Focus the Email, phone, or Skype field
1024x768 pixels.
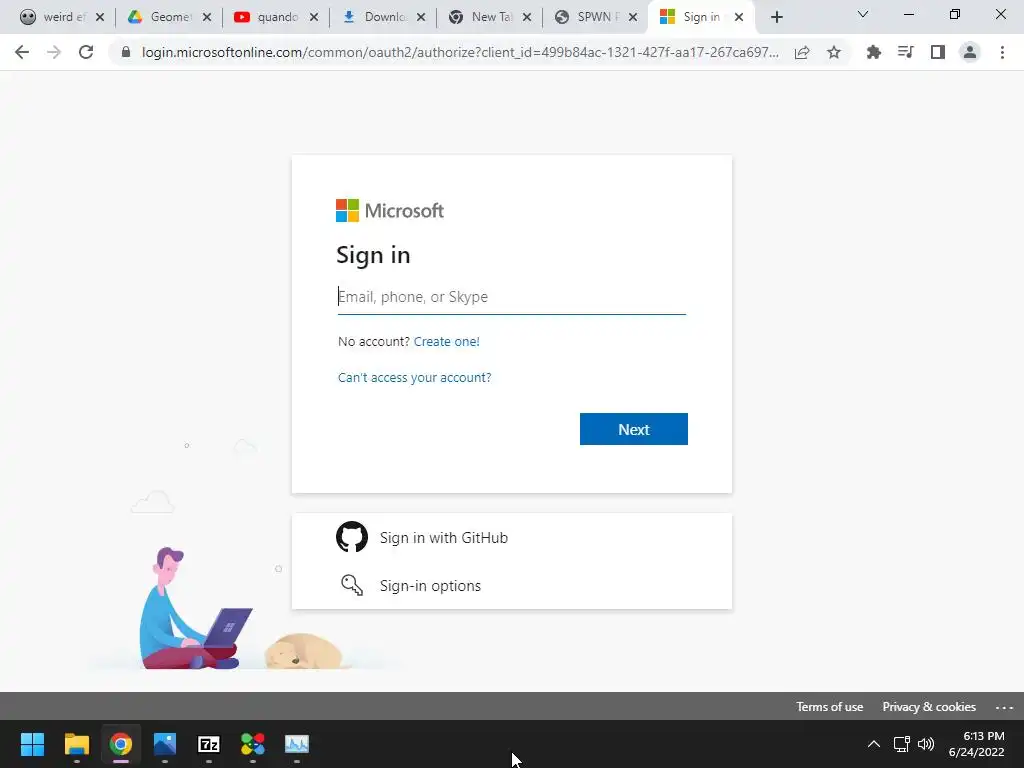[x=511, y=297]
